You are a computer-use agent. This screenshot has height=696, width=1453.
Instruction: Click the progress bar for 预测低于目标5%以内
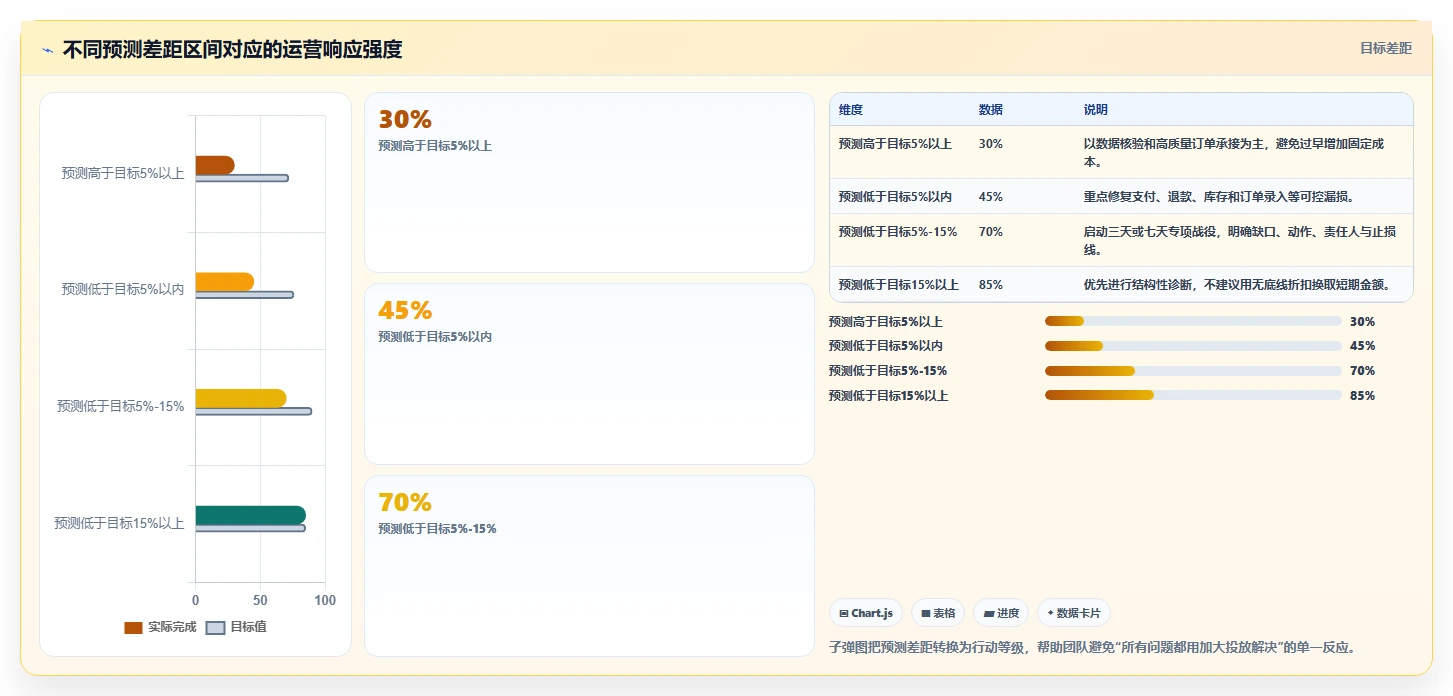1193,346
